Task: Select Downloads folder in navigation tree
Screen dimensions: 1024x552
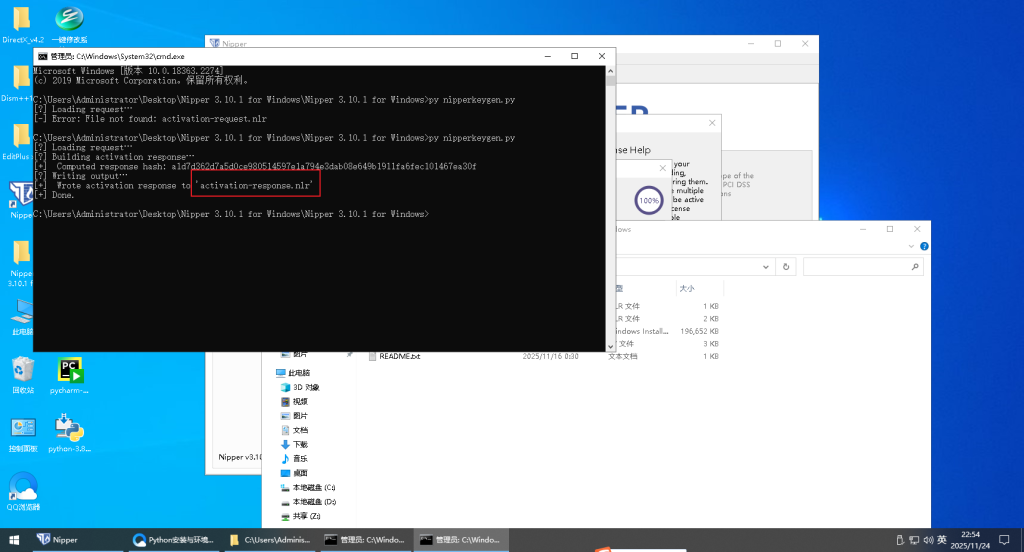Action: pos(300,444)
